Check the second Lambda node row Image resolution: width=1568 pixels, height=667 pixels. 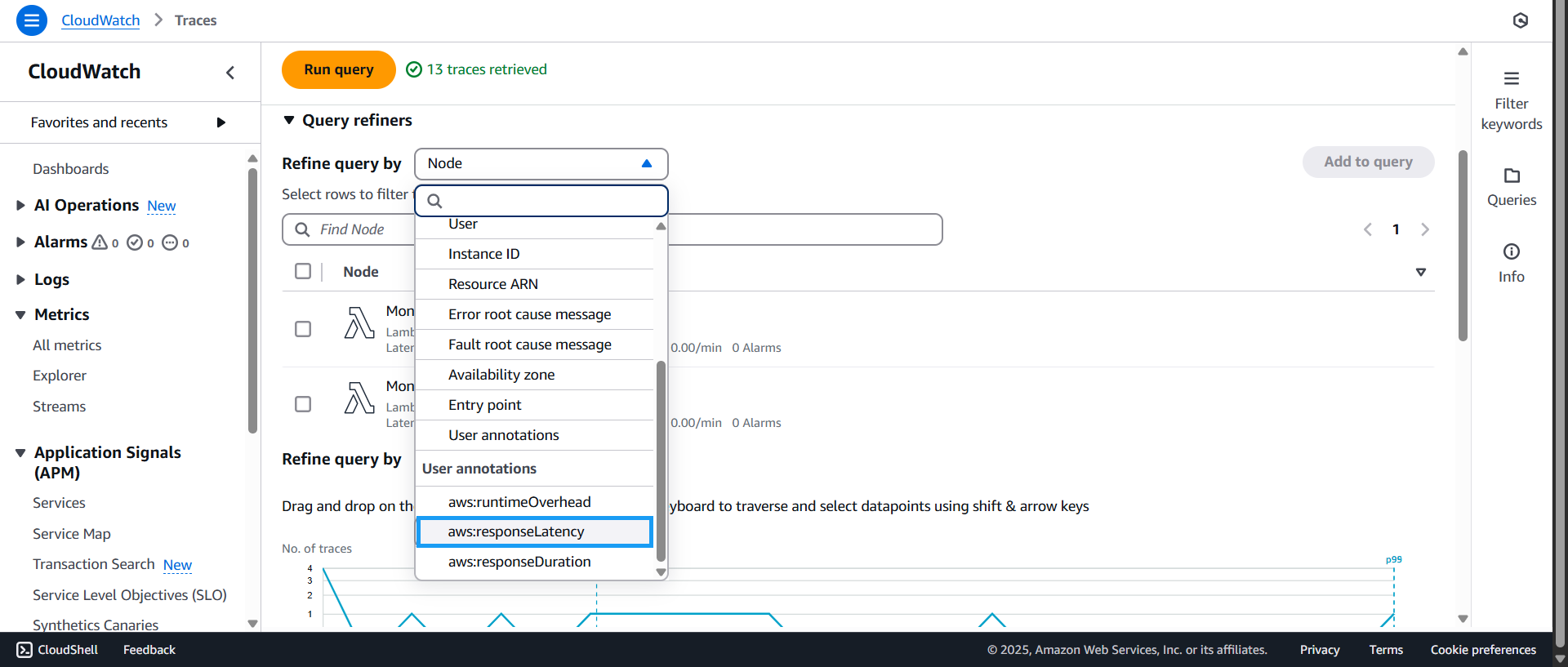pyautogui.click(x=303, y=404)
